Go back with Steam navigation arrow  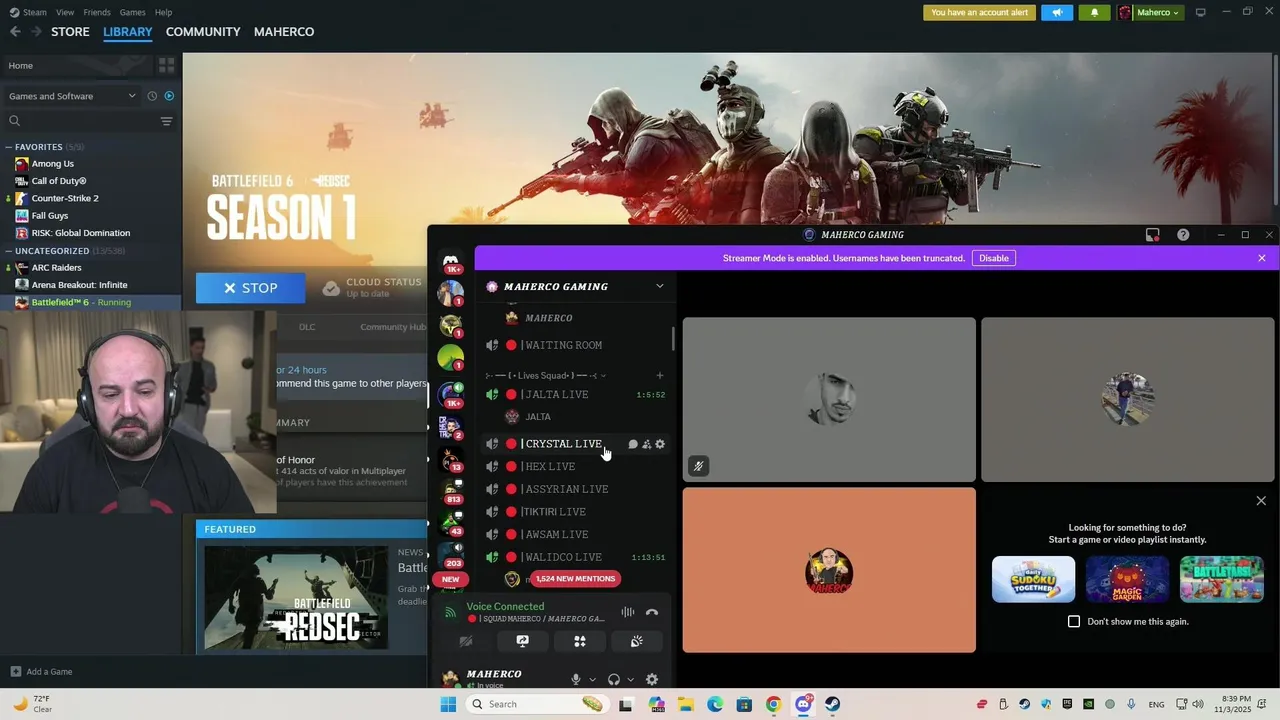(x=15, y=32)
